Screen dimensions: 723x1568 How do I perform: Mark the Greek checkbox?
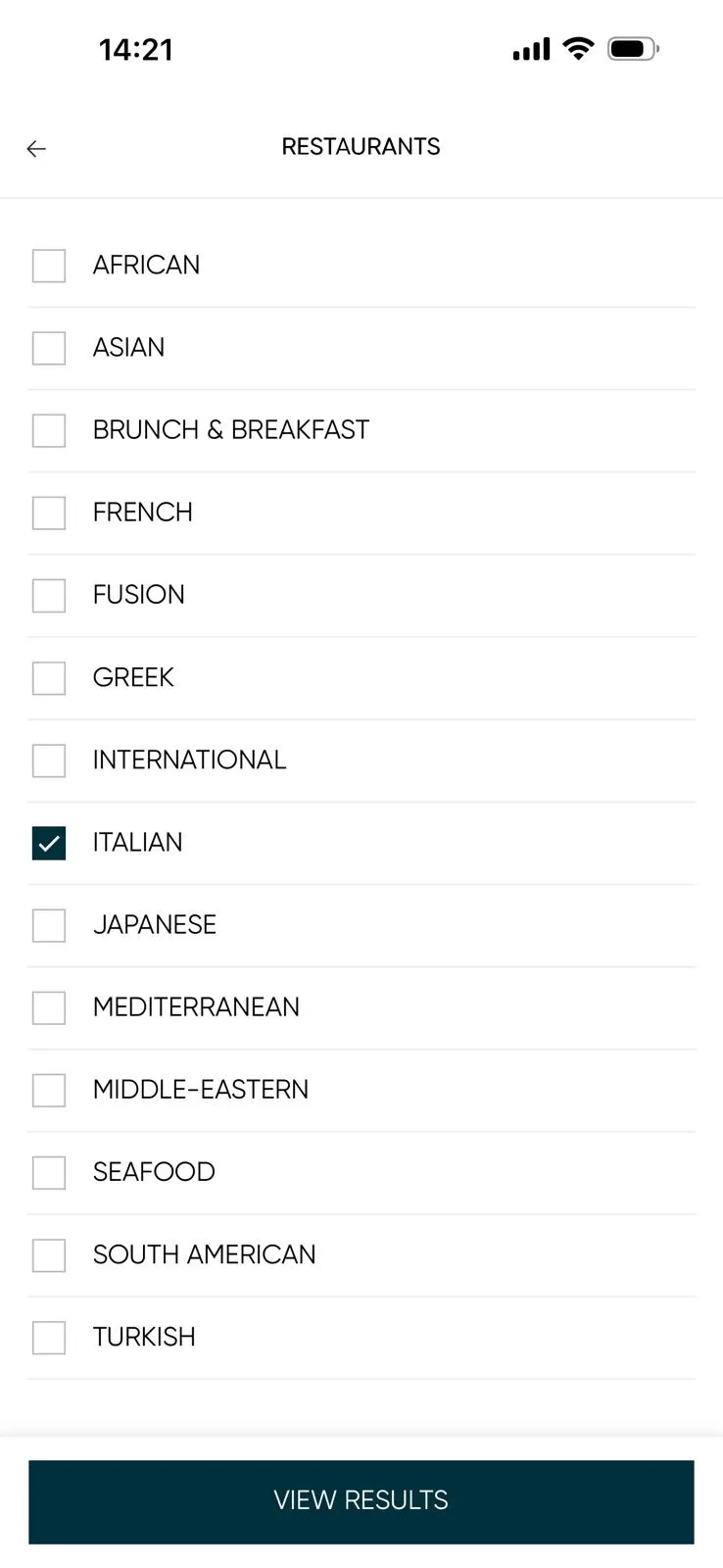[x=49, y=677]
